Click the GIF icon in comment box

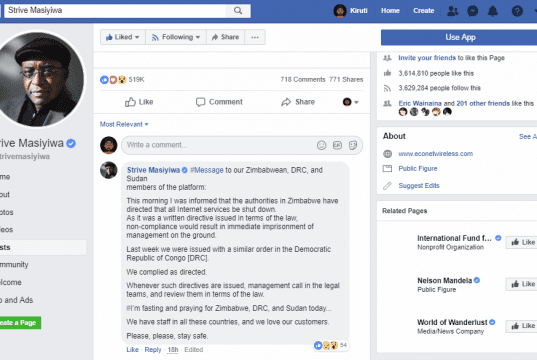click(x=337, y=145)
